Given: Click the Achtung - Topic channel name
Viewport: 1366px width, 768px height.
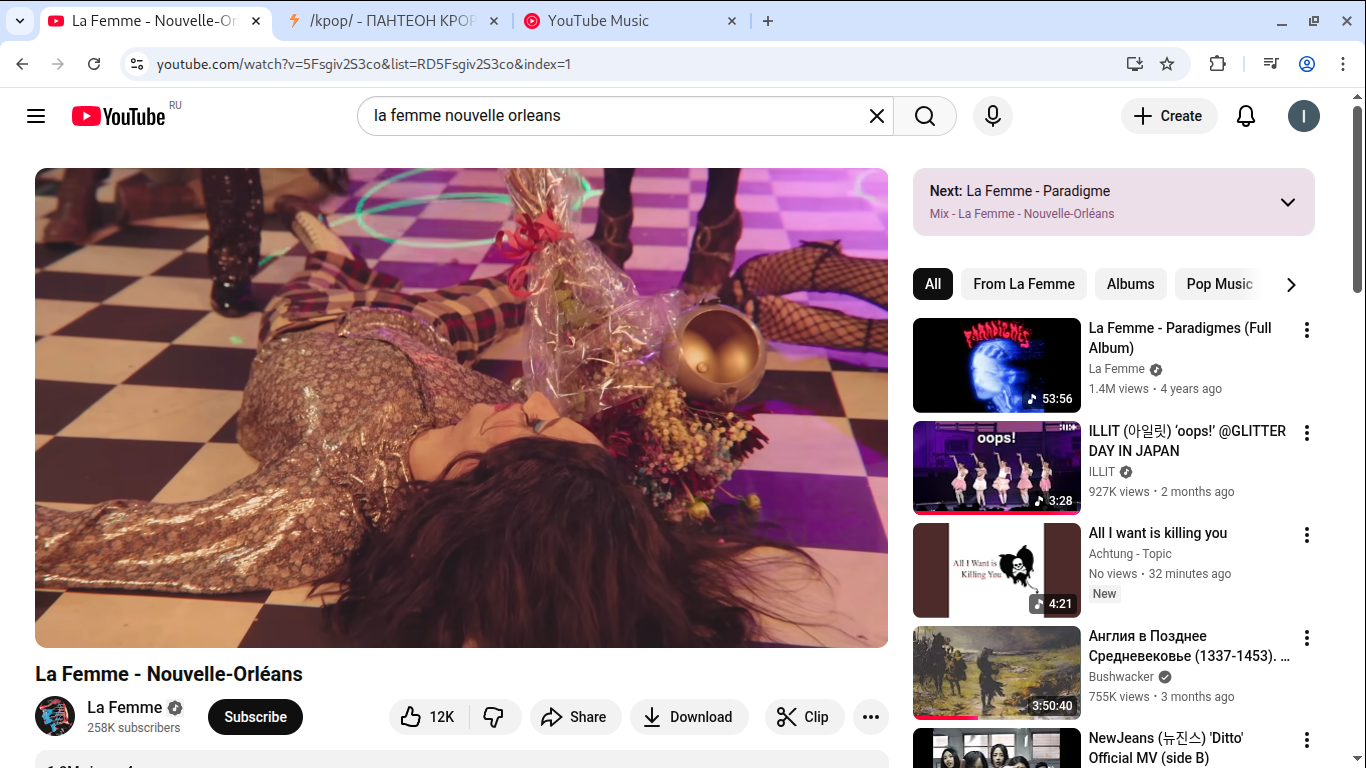Looking at the screenshot, I should click(1130, 554).
